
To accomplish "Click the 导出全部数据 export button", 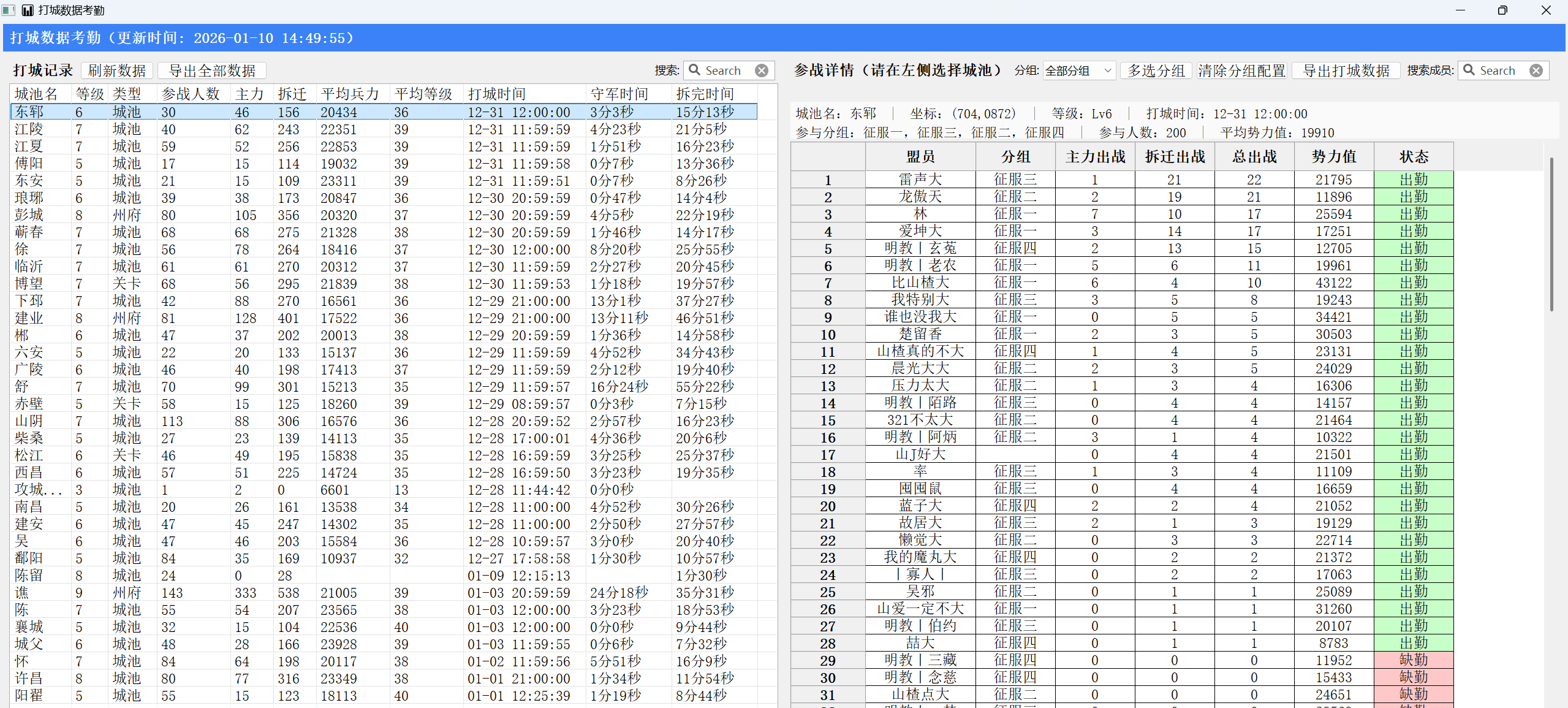I will tap(212, 70).
